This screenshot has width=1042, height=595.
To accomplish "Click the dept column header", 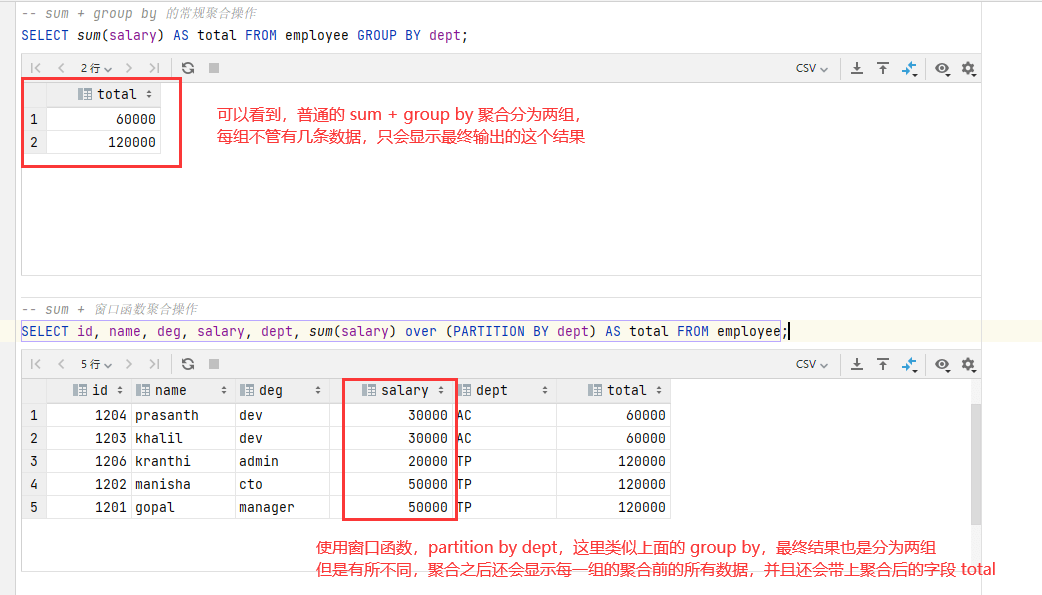I will click(492, 391).
